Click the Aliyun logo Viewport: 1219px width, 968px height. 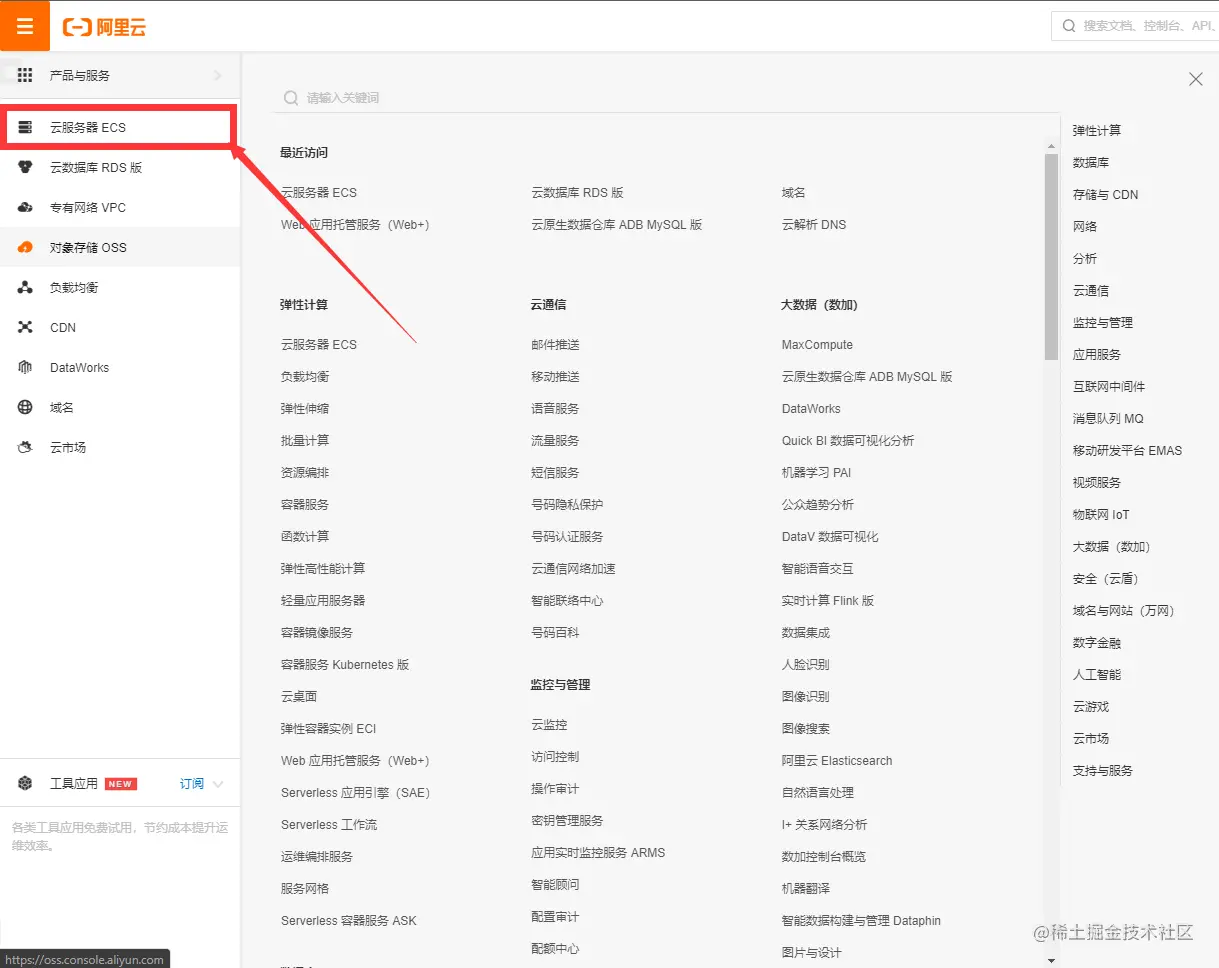point(104,27)
